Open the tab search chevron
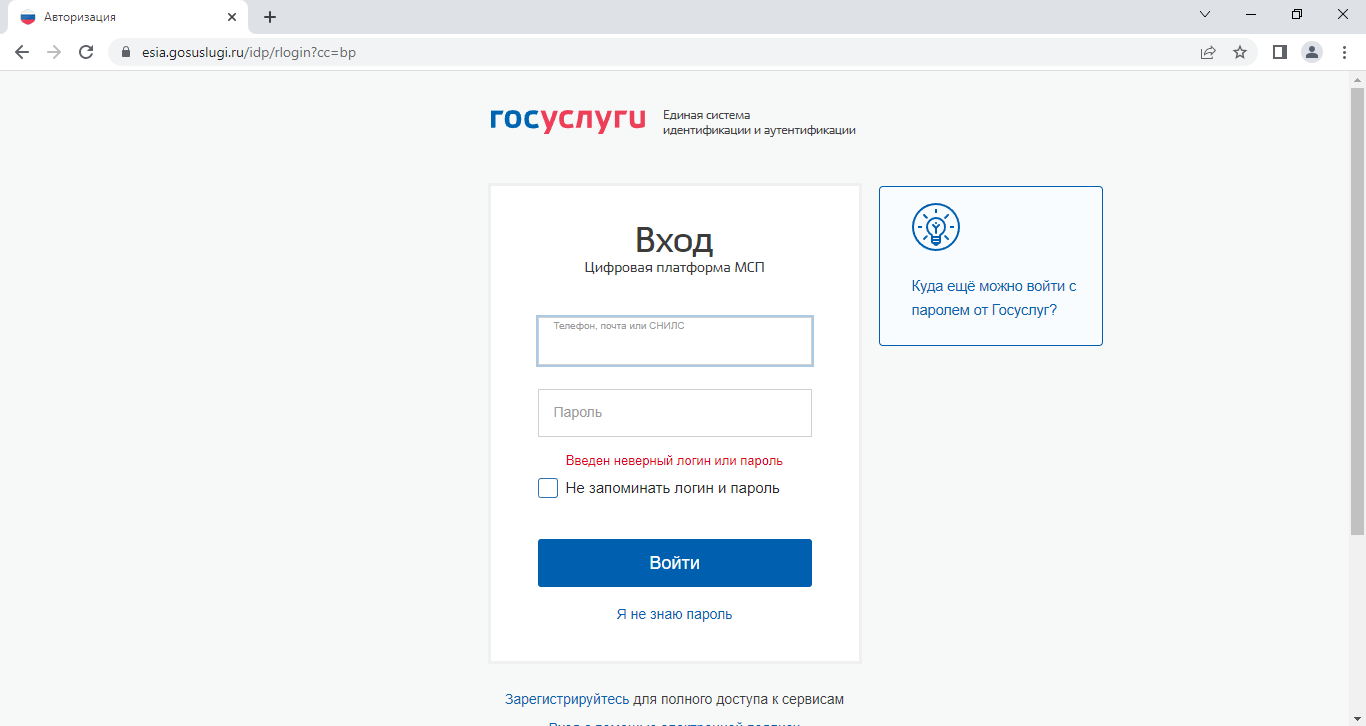This screenshot has height=726, width=1366. (1205, 14)
